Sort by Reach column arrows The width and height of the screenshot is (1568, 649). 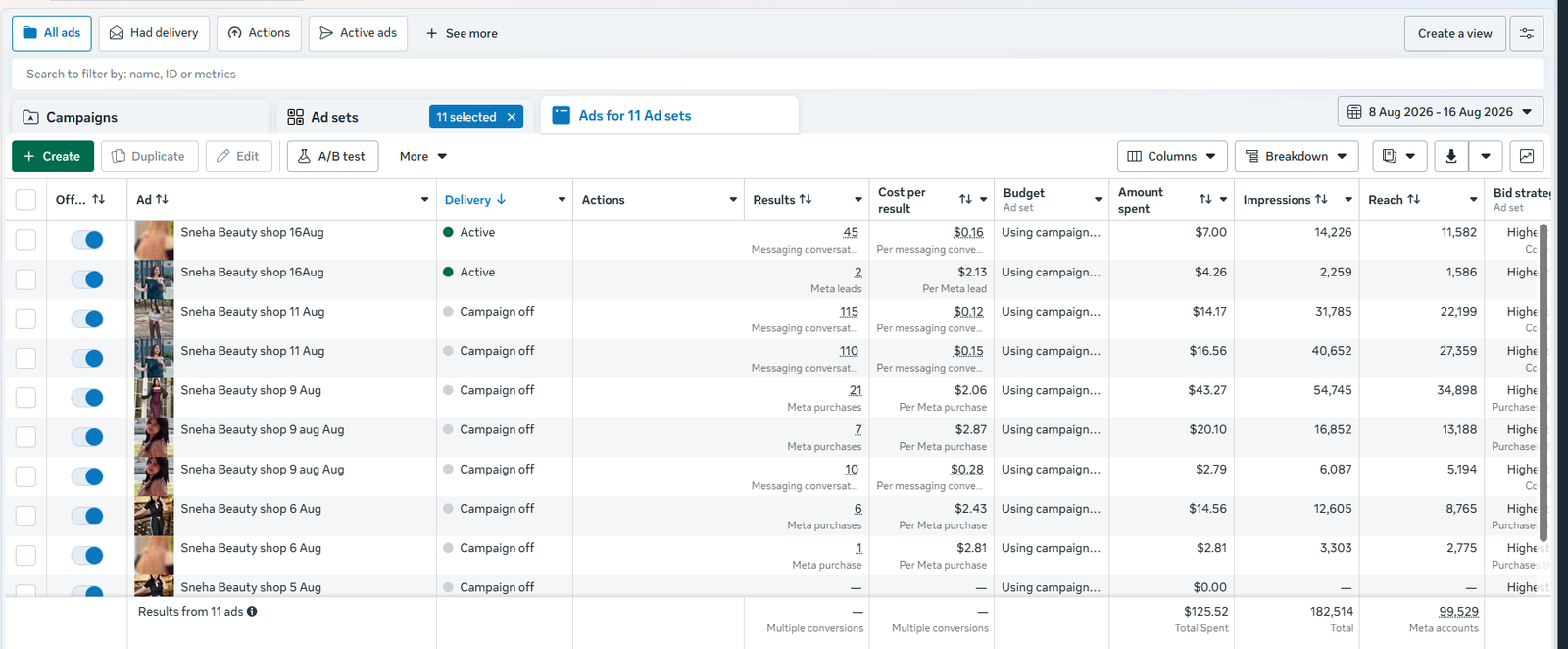click(x=1413, y=199)
